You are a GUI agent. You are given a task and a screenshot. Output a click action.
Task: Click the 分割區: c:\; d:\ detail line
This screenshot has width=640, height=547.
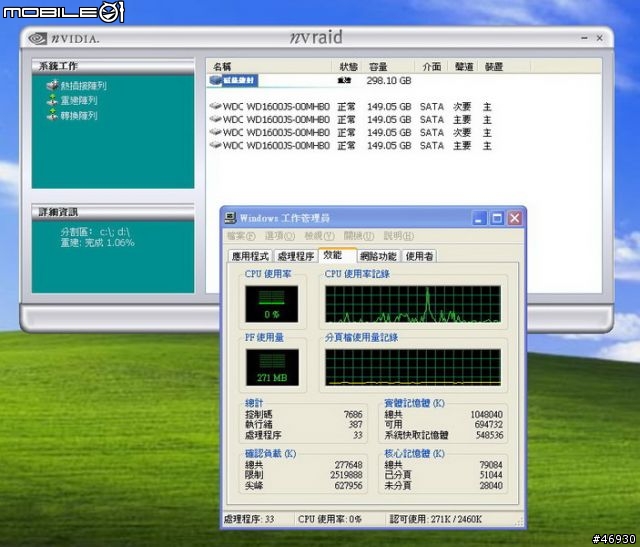tap(95, 232)
